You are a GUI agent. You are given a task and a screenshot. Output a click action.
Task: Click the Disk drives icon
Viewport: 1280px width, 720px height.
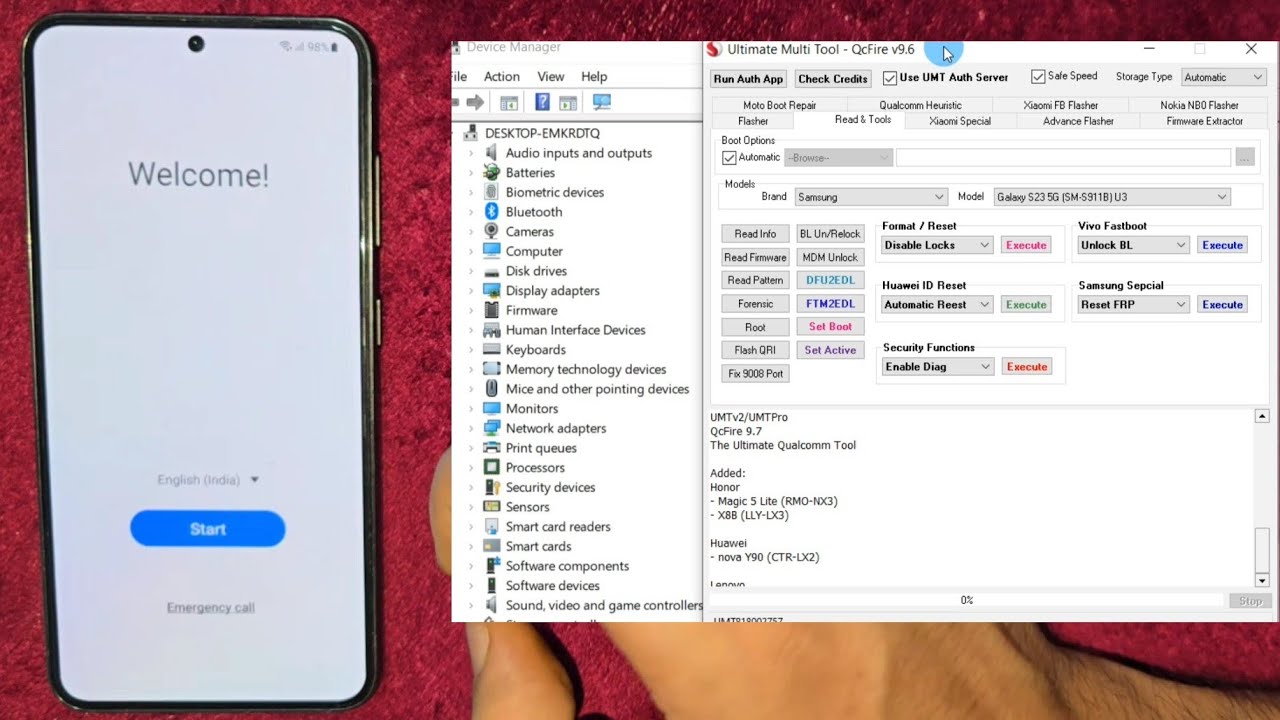[491, 271]
